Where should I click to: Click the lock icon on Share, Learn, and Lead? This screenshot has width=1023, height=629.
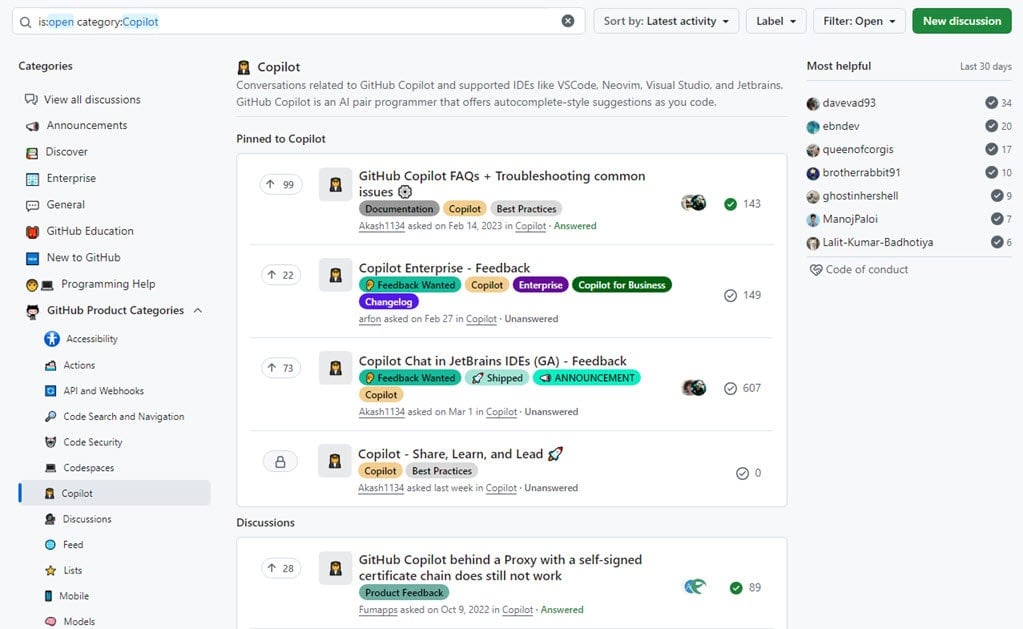pyautogui.click(x=280, y=462)
